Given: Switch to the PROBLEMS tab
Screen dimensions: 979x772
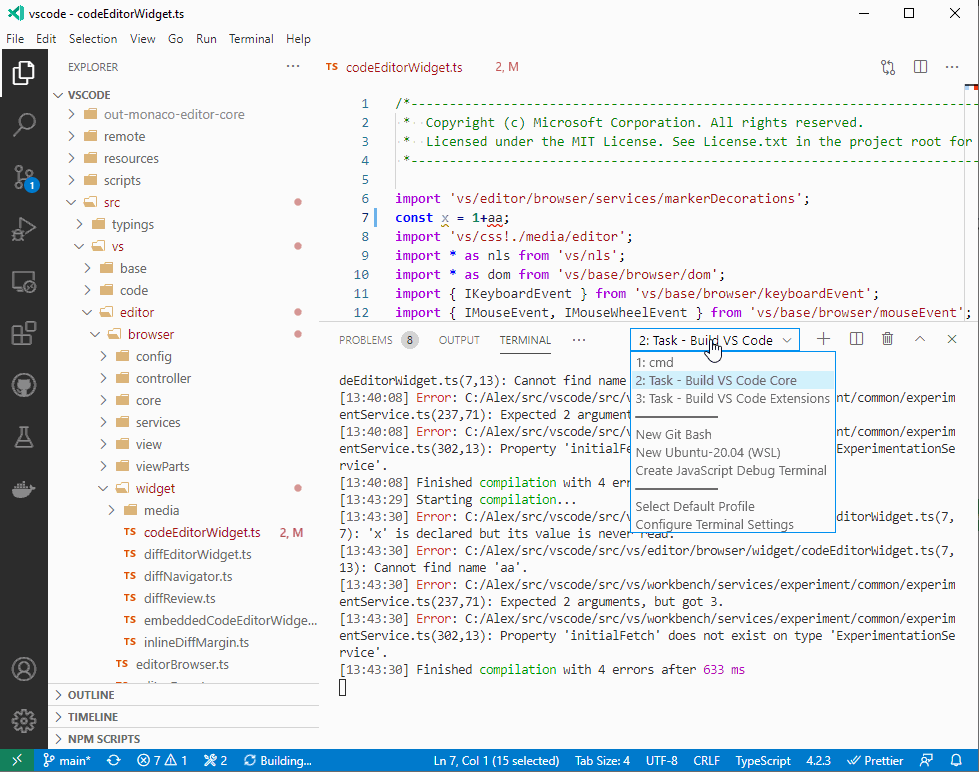Looking at the screenshot, I should tap(366, 340).
